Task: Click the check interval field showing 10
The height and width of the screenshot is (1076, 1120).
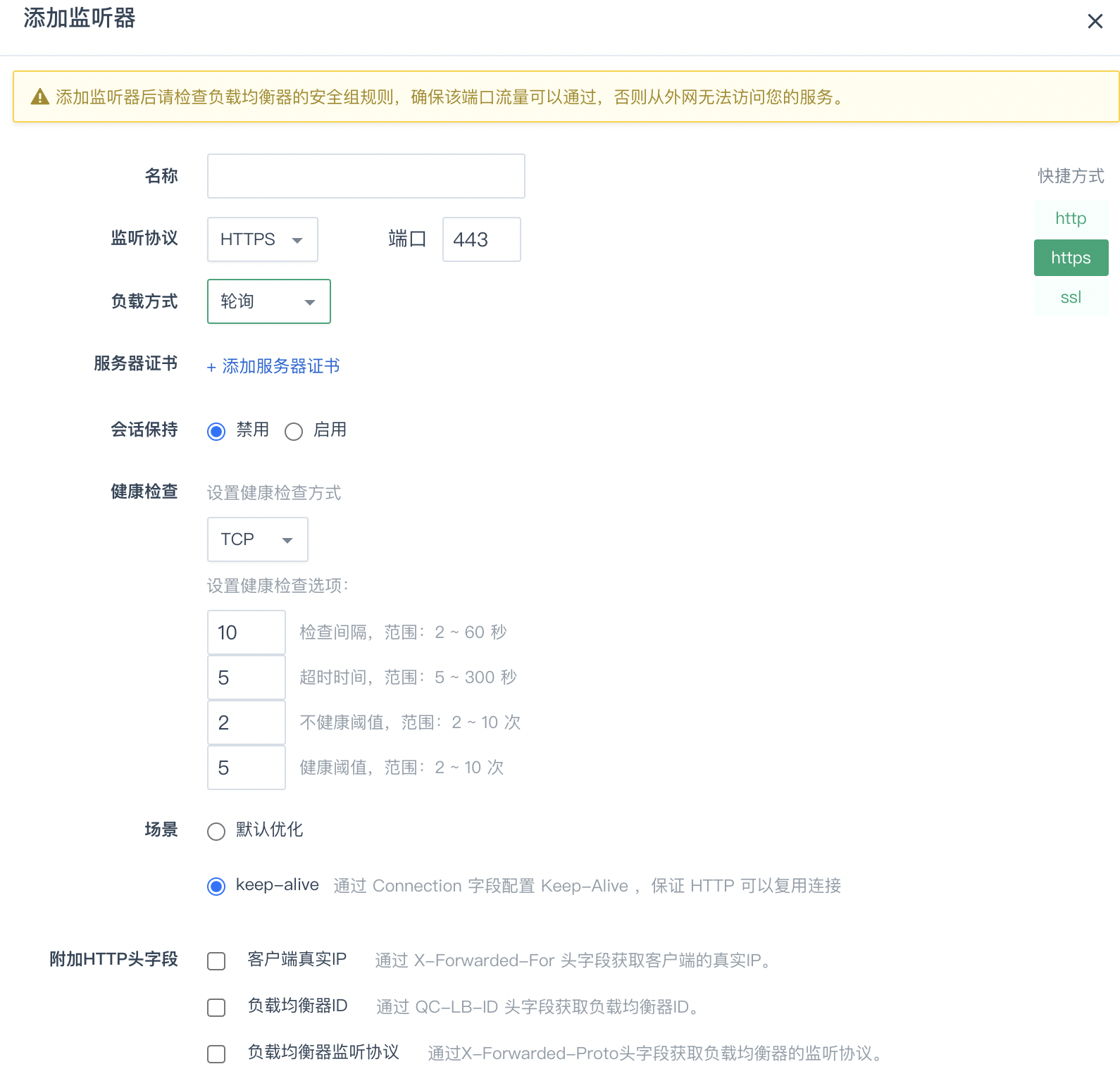Action: [247, 632]
